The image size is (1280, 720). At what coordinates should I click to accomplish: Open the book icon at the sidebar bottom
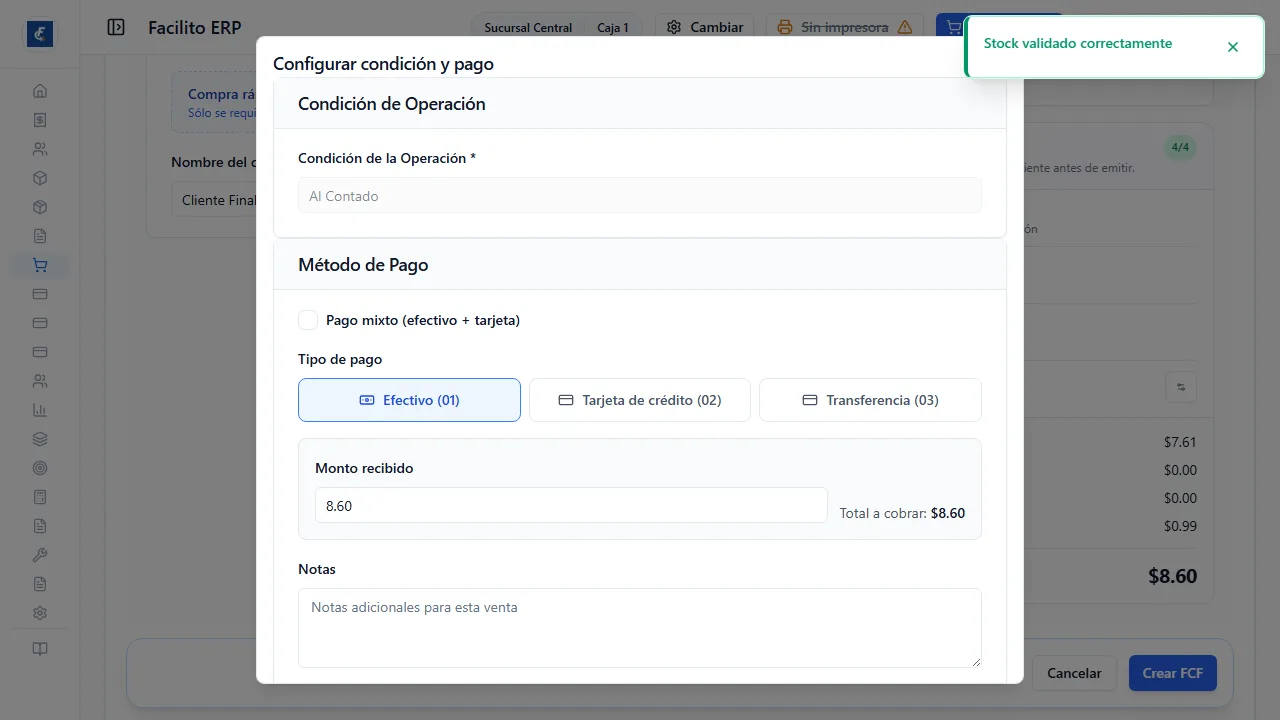tap(40, 649)
